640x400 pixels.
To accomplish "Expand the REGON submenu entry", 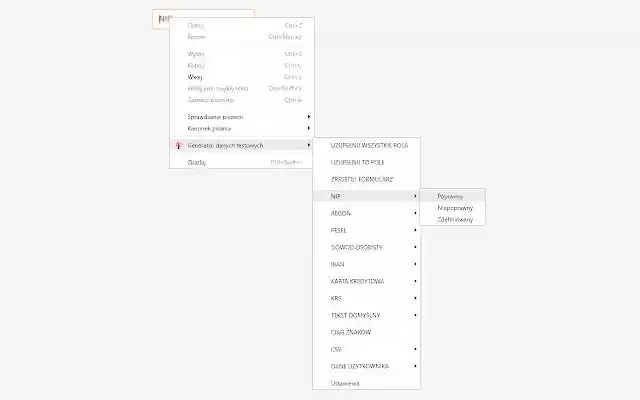I will [367, 213].
